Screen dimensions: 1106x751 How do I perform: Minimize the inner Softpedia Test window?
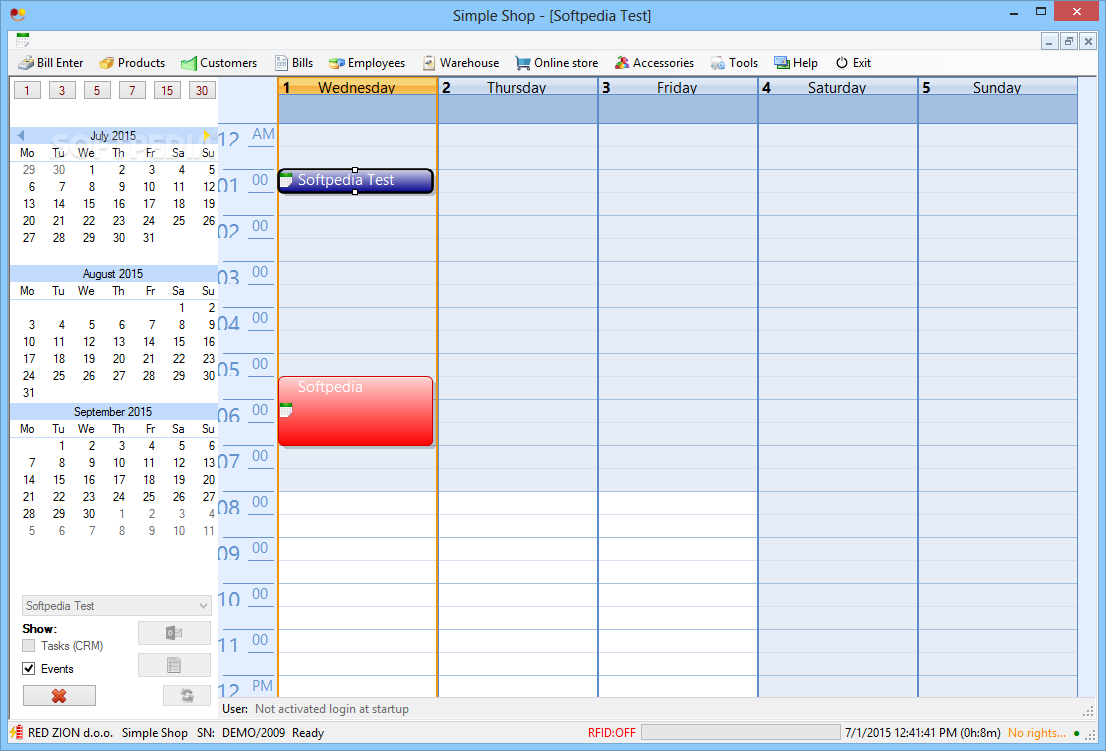tap(1049, 42)
